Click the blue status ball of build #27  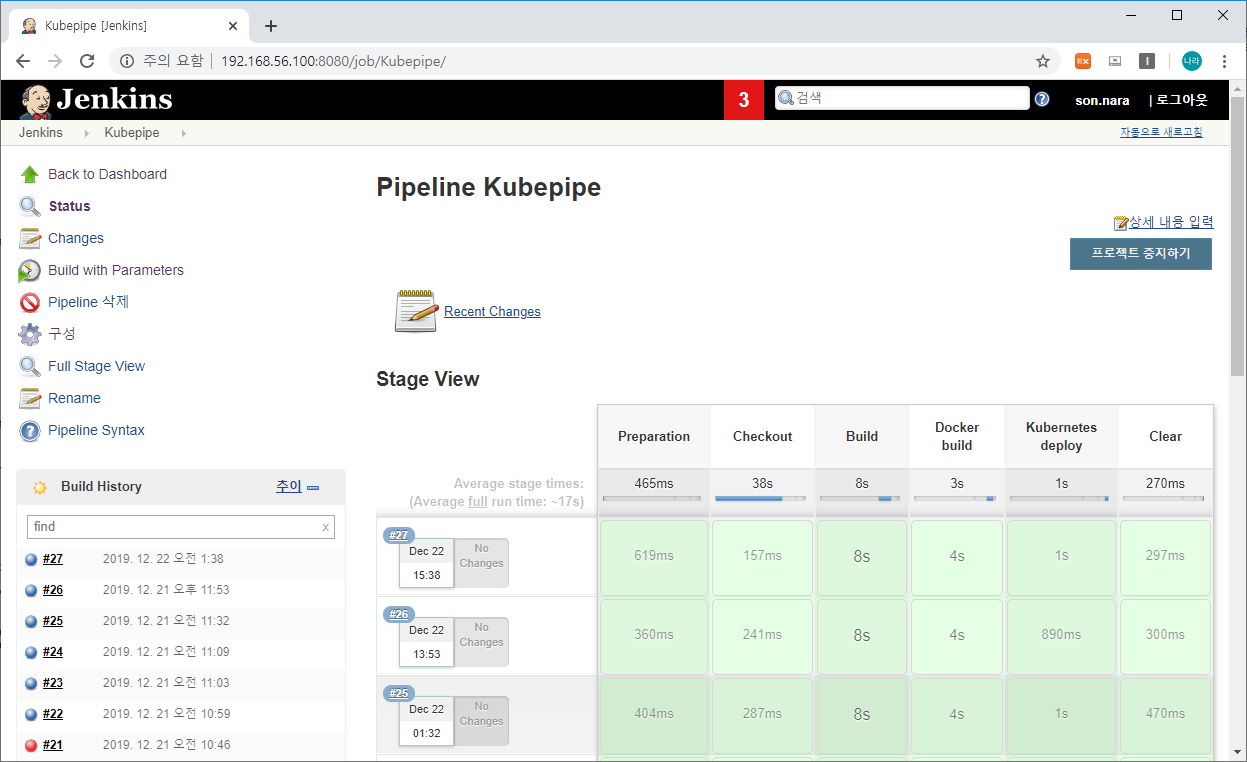[31, 559]
